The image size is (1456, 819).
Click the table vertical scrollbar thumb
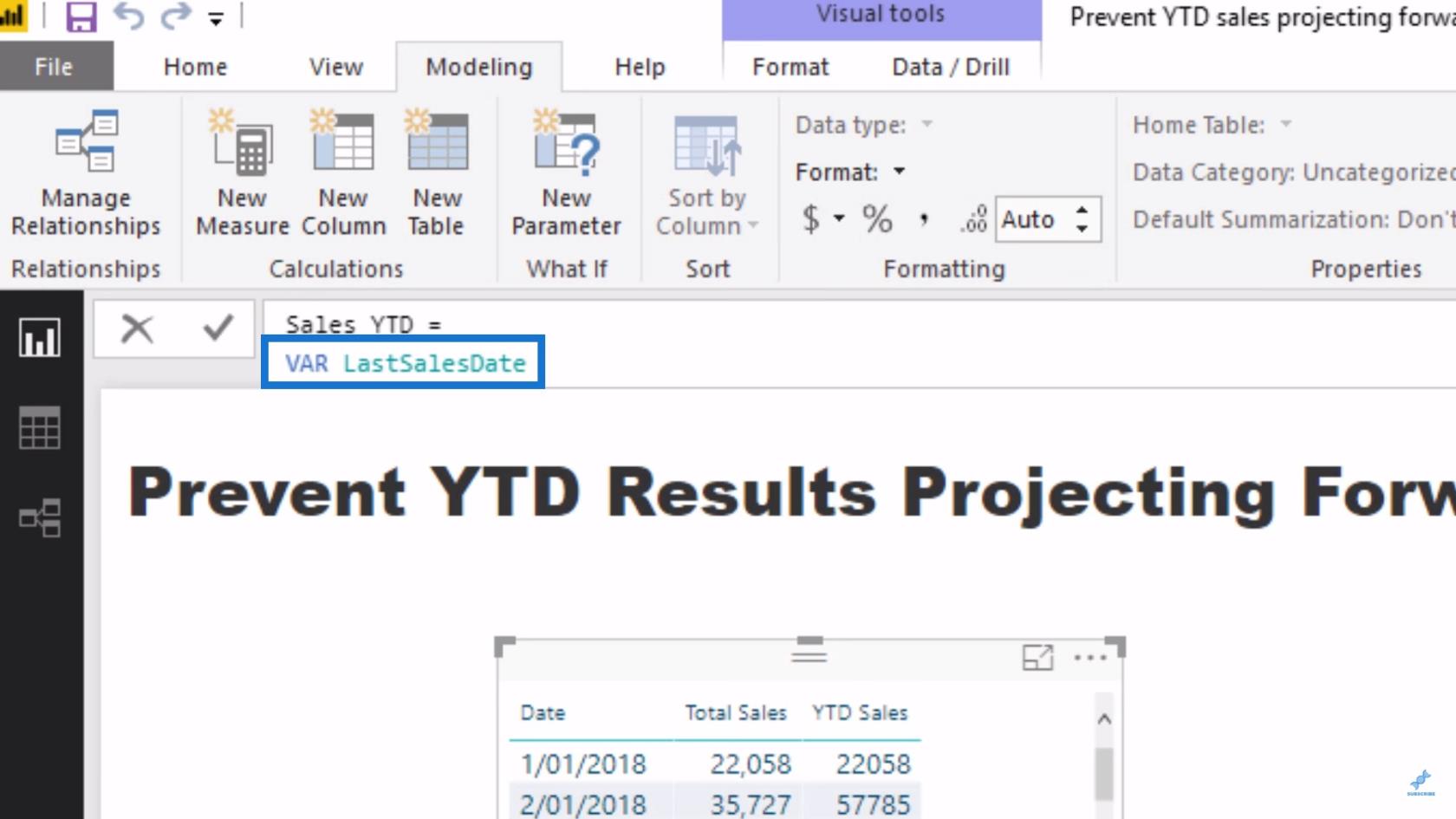coord(1104,774)
